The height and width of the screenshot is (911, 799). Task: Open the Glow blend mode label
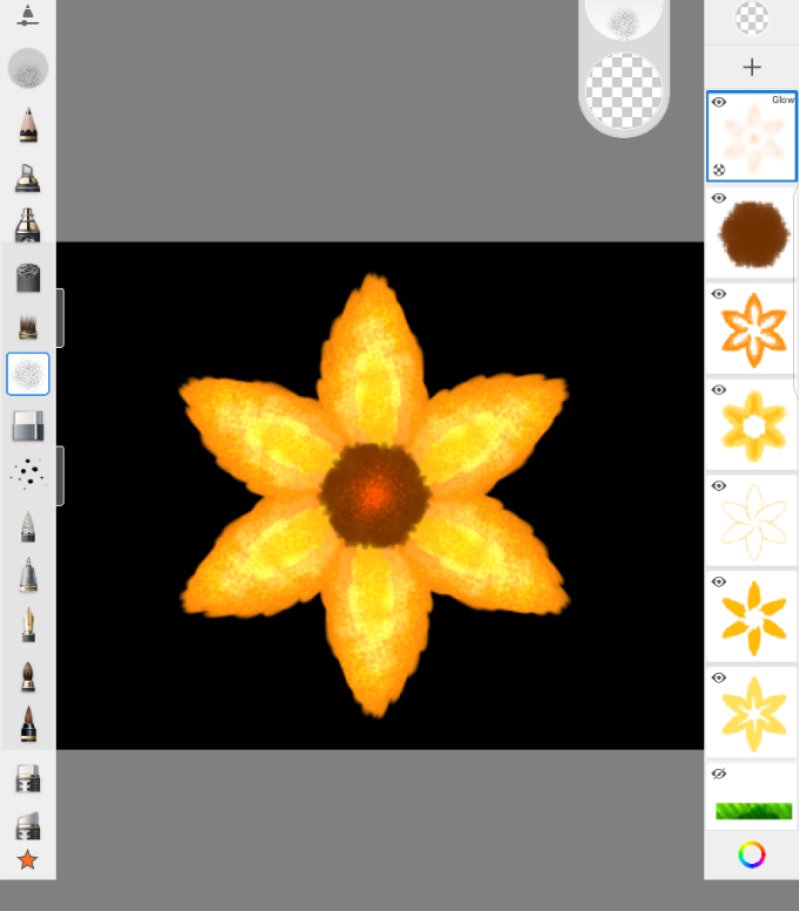(x=783, y=100)
